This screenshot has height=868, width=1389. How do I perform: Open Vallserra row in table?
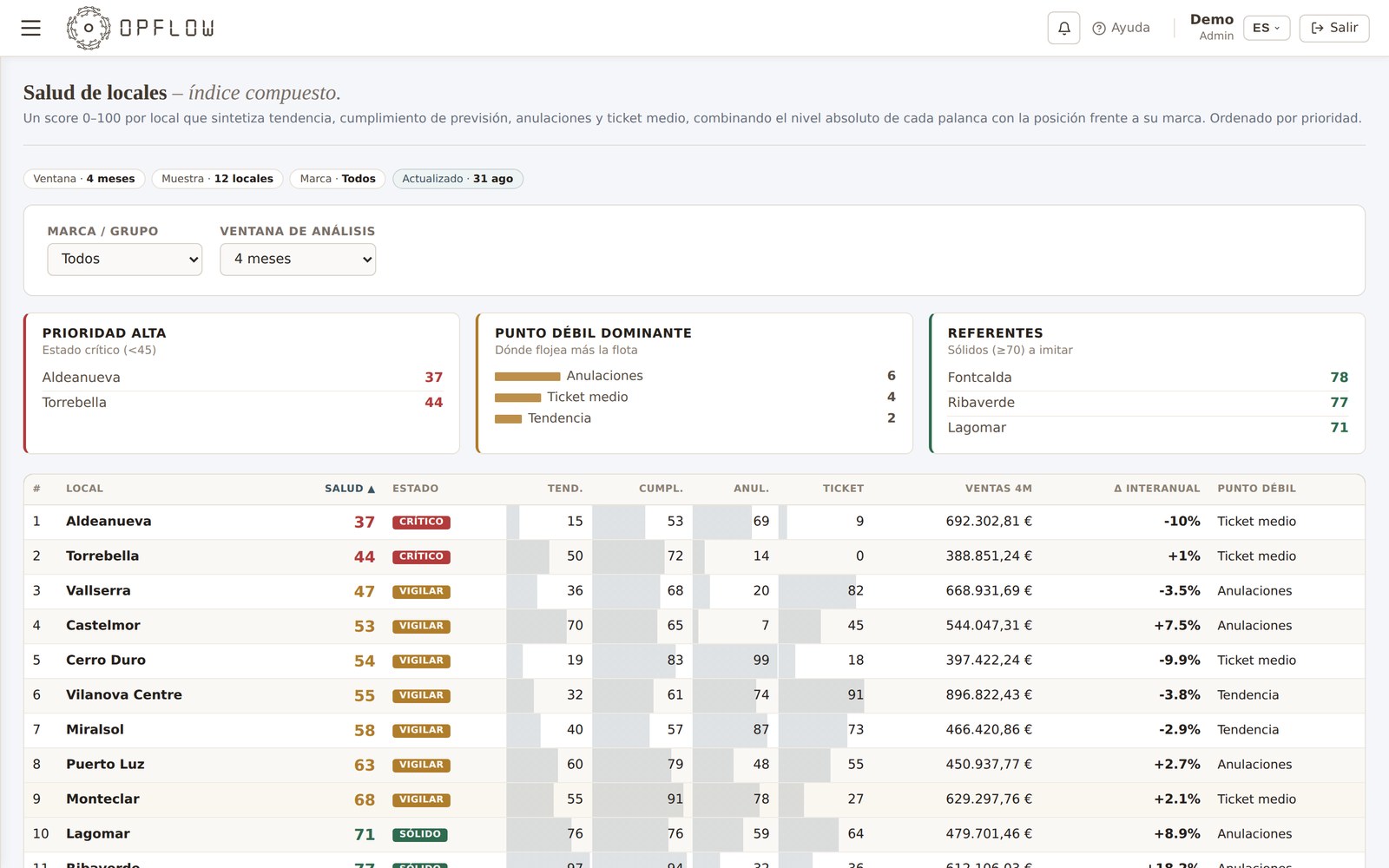694,591
